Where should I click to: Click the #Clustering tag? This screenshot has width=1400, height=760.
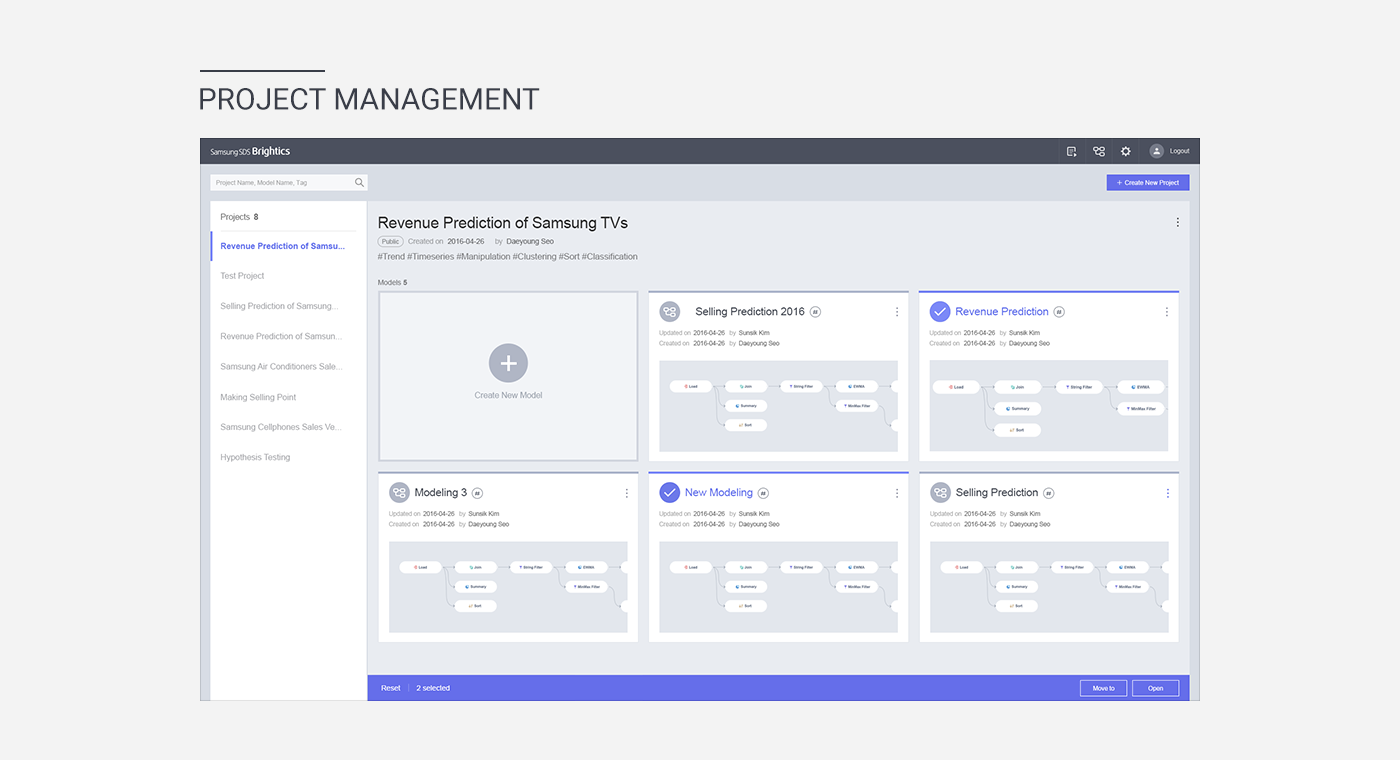tap(535, 257)
